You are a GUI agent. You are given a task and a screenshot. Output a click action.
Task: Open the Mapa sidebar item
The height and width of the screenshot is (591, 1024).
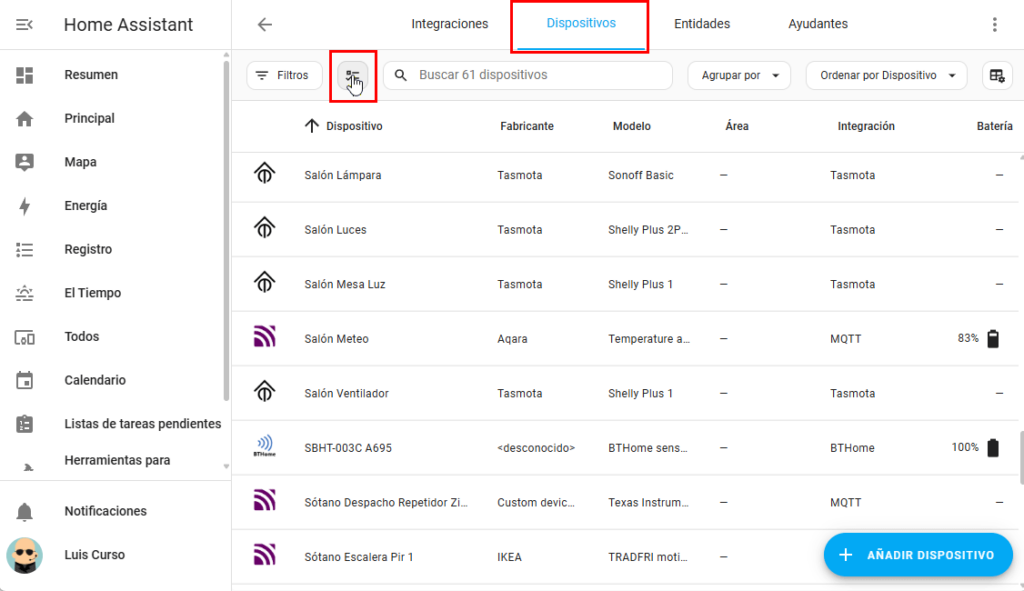pos(80,162)
